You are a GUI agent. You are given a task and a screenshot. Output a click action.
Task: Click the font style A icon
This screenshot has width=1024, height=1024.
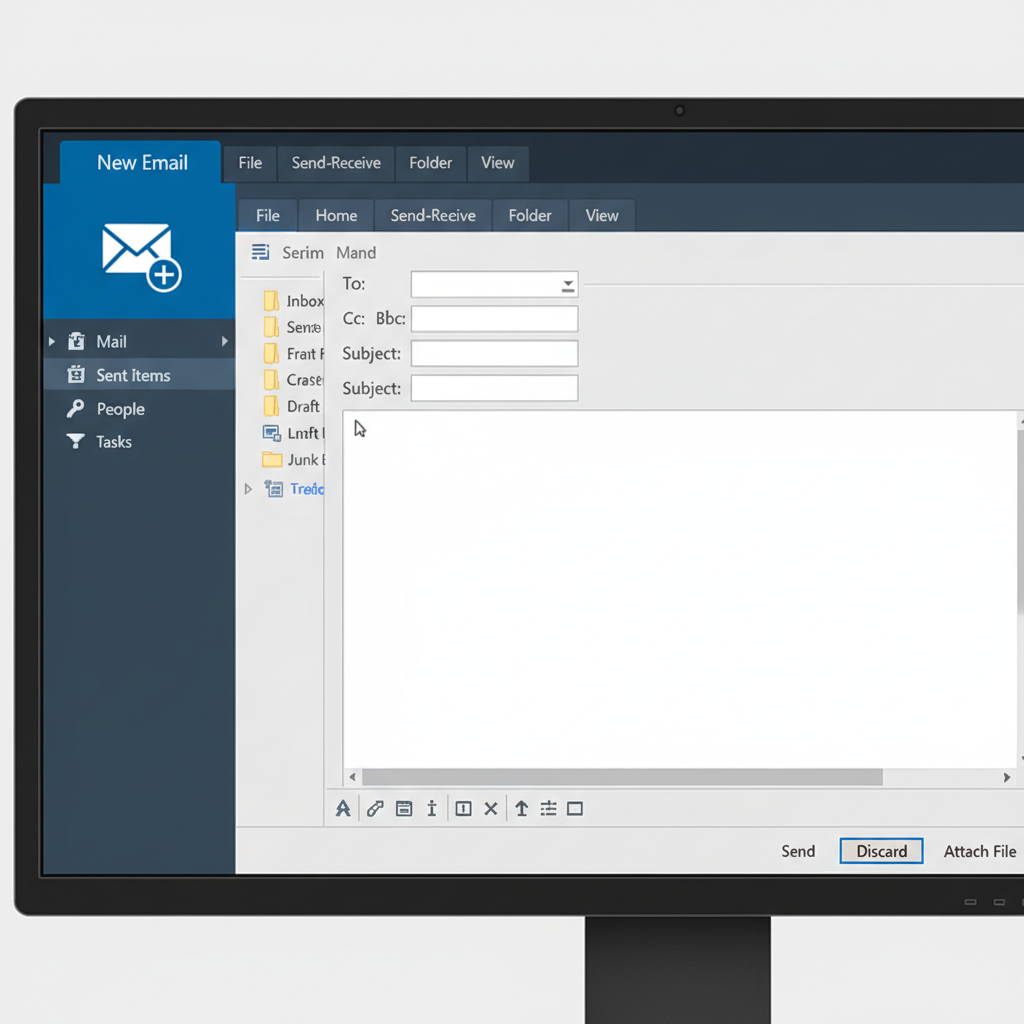[x=343, y=809]
